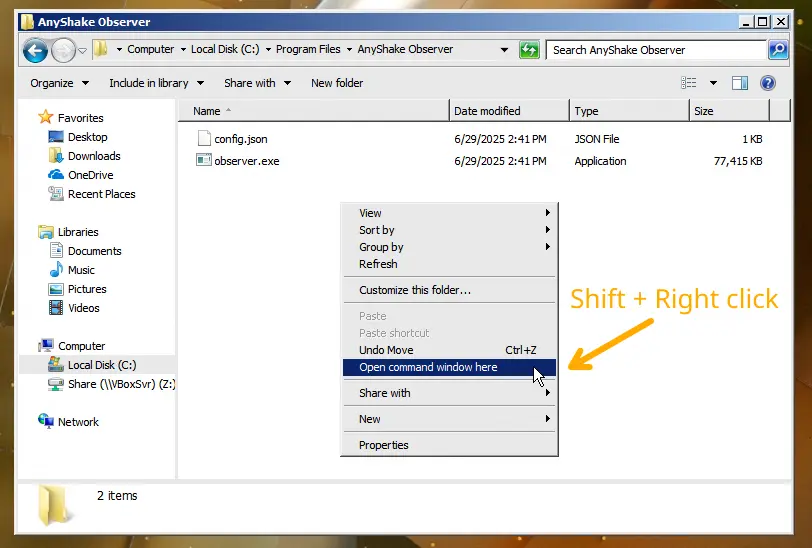Click the Music note icon
812x548 pixels.
click(x=56, y=269)
